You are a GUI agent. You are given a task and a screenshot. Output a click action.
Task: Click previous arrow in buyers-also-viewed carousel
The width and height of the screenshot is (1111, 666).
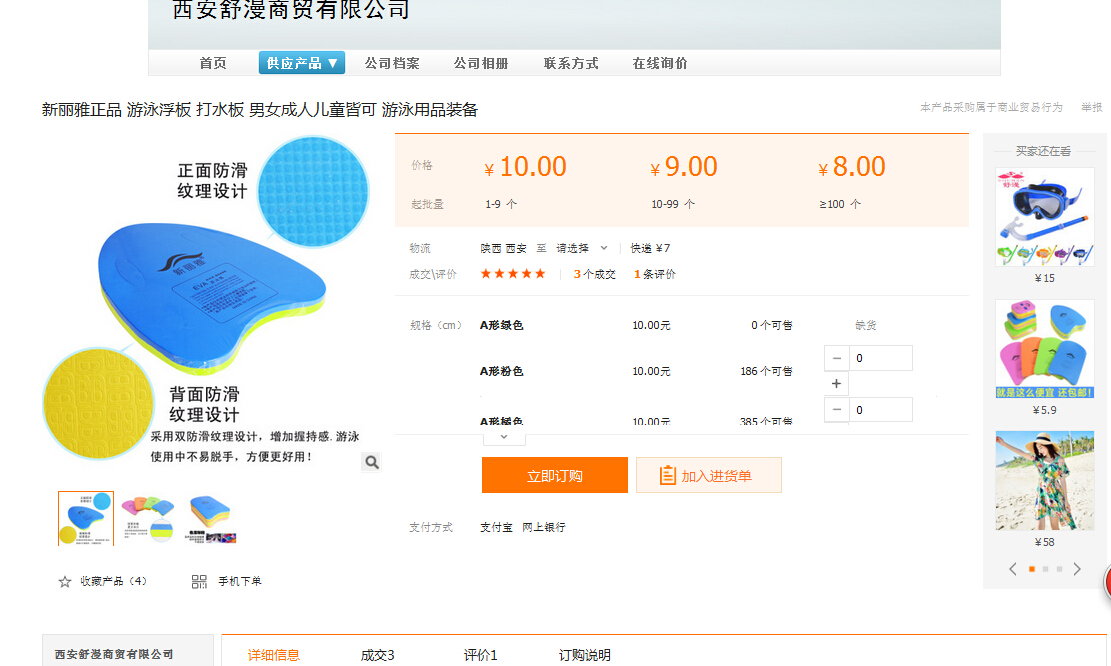(x=1012, y=569)
